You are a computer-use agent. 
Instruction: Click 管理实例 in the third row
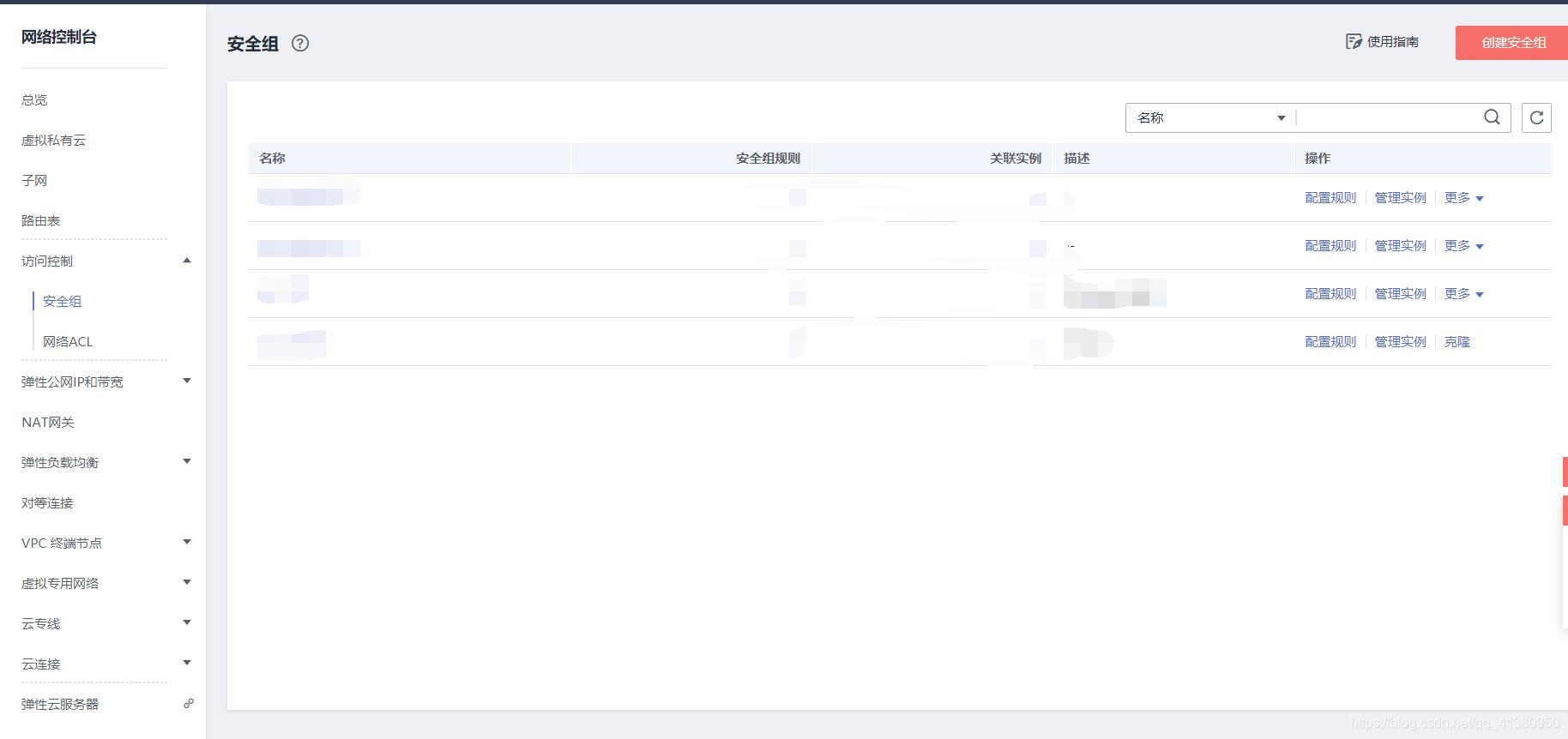[x=1400, y=294]
